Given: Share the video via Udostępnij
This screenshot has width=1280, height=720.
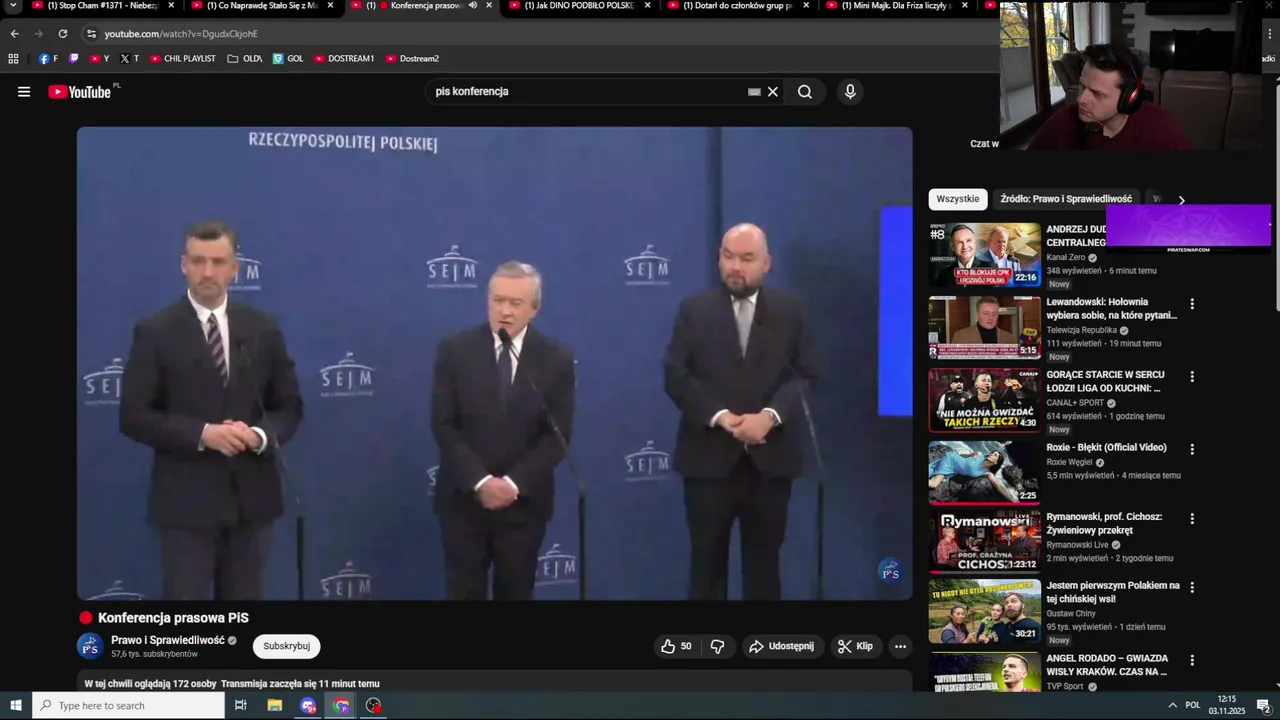Looking at the screenshot, I should [783, 646].
